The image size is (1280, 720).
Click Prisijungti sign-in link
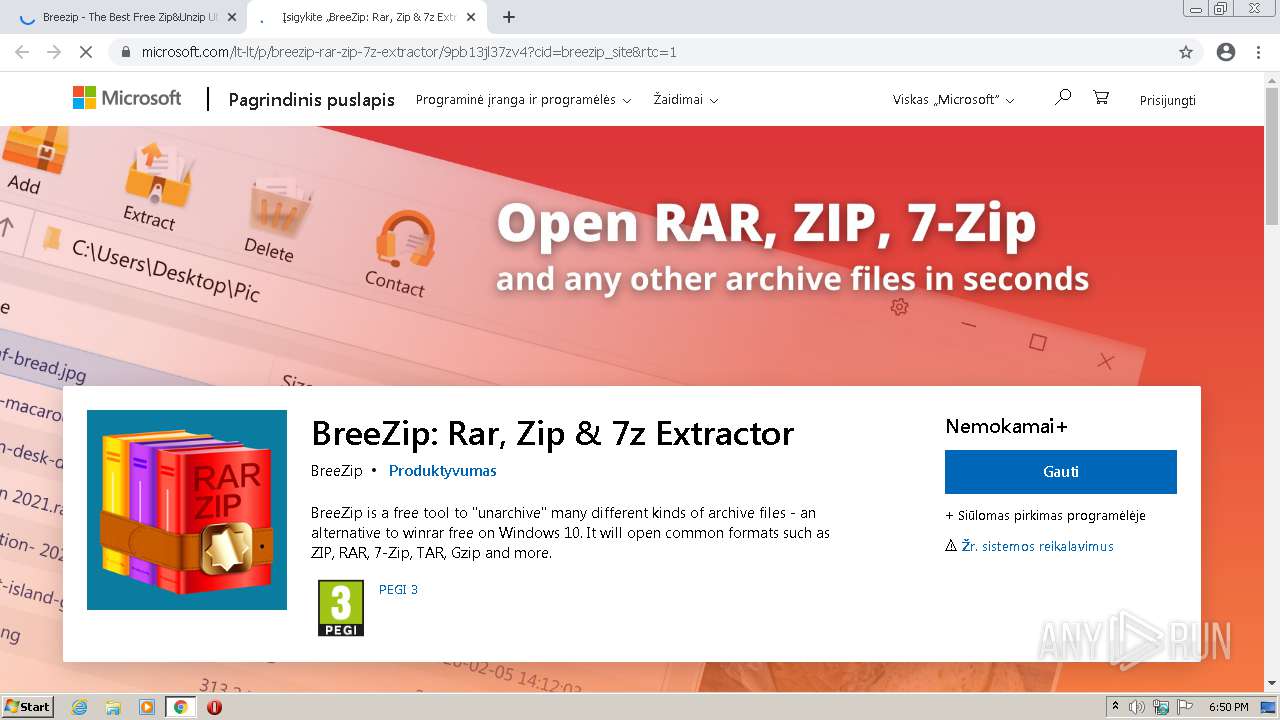1168,100
